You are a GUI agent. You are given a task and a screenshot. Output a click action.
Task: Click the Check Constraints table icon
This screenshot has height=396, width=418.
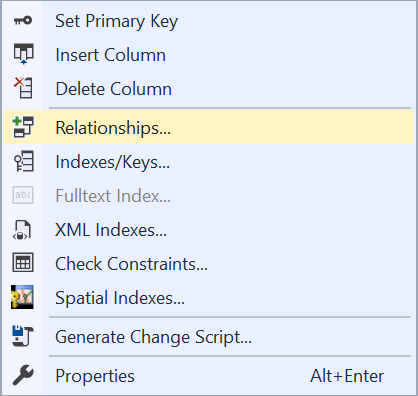click(x=23, y=263)
